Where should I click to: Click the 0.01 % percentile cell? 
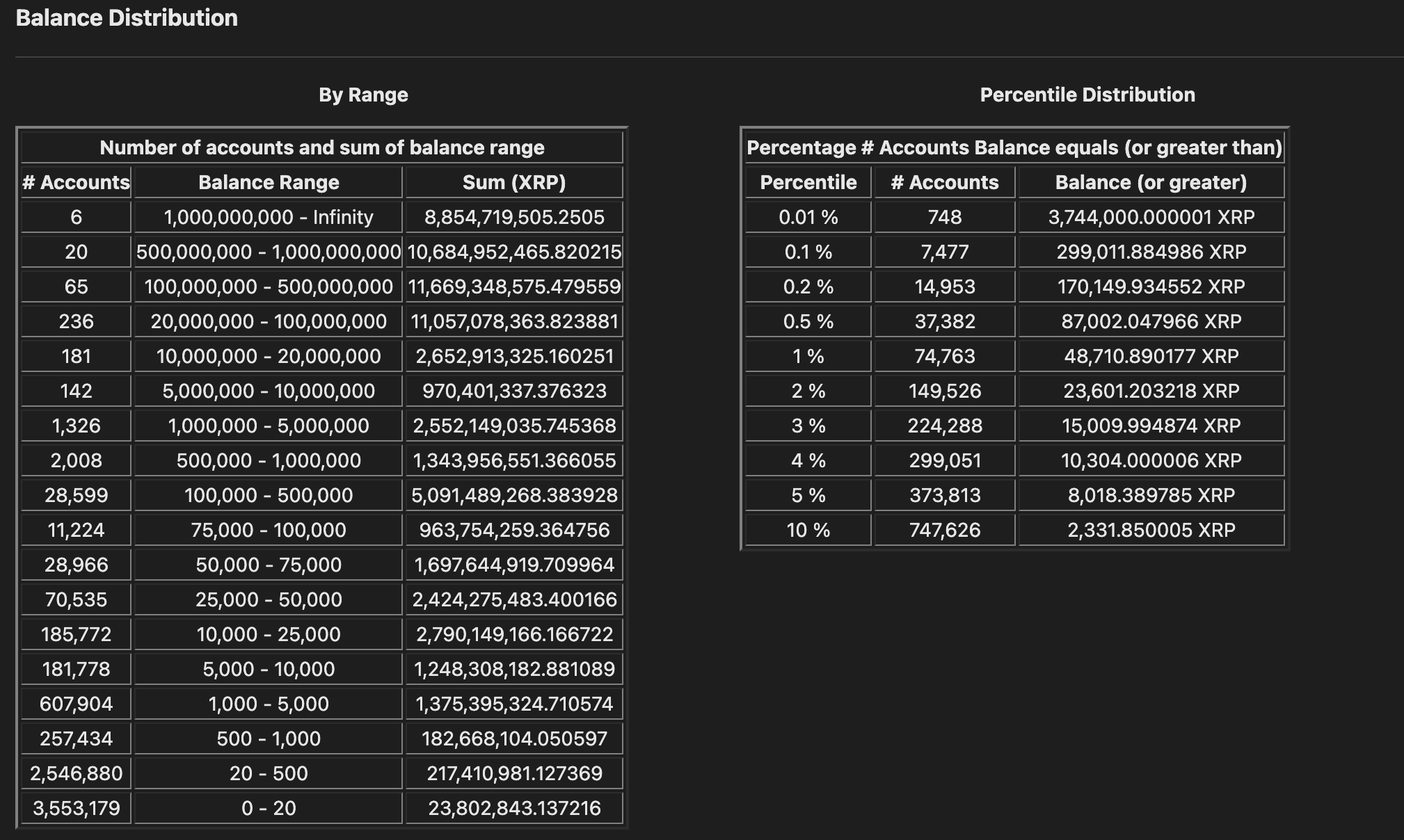(808, 217)
